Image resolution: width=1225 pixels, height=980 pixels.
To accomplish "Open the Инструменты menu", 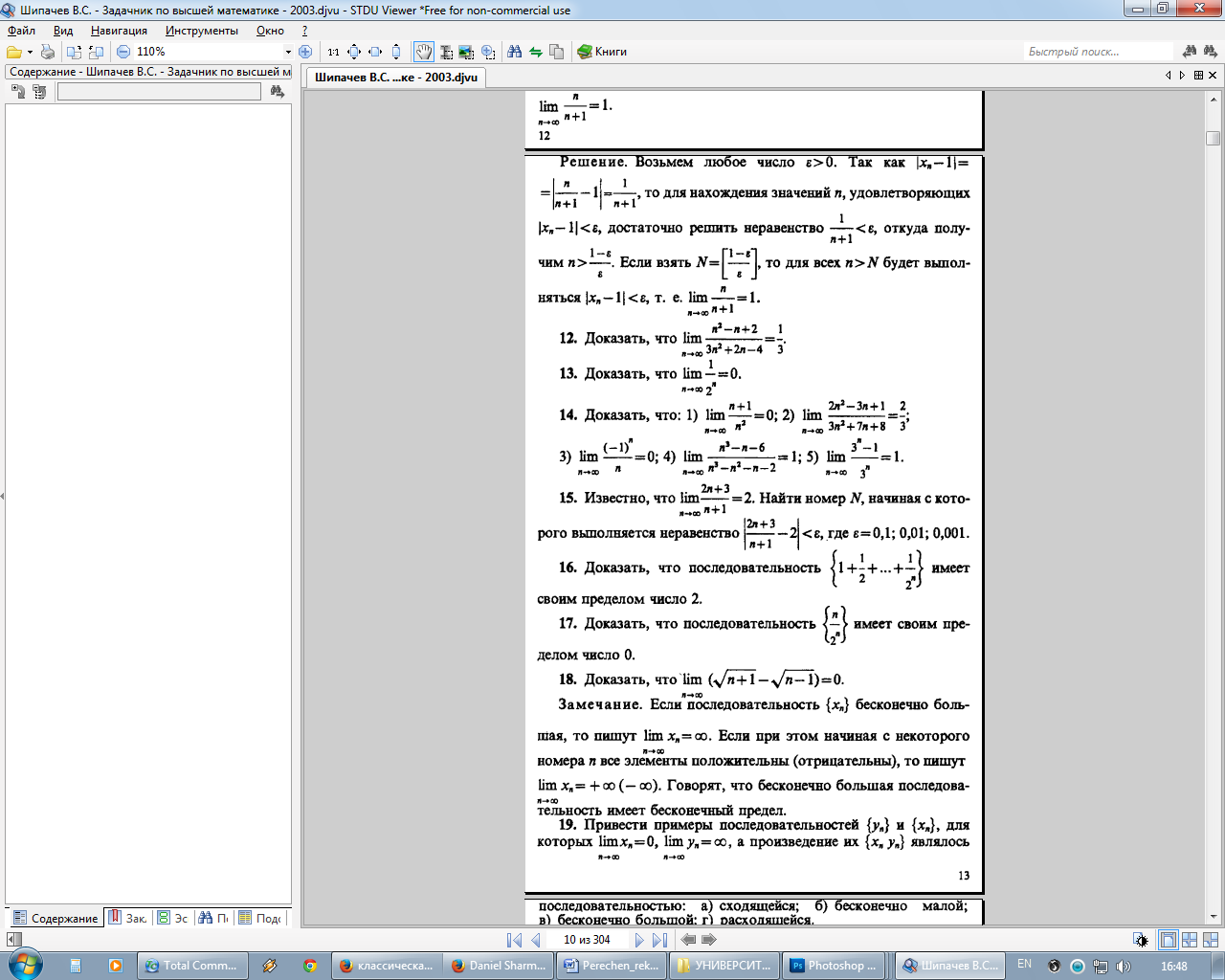I will coord(202,31).
